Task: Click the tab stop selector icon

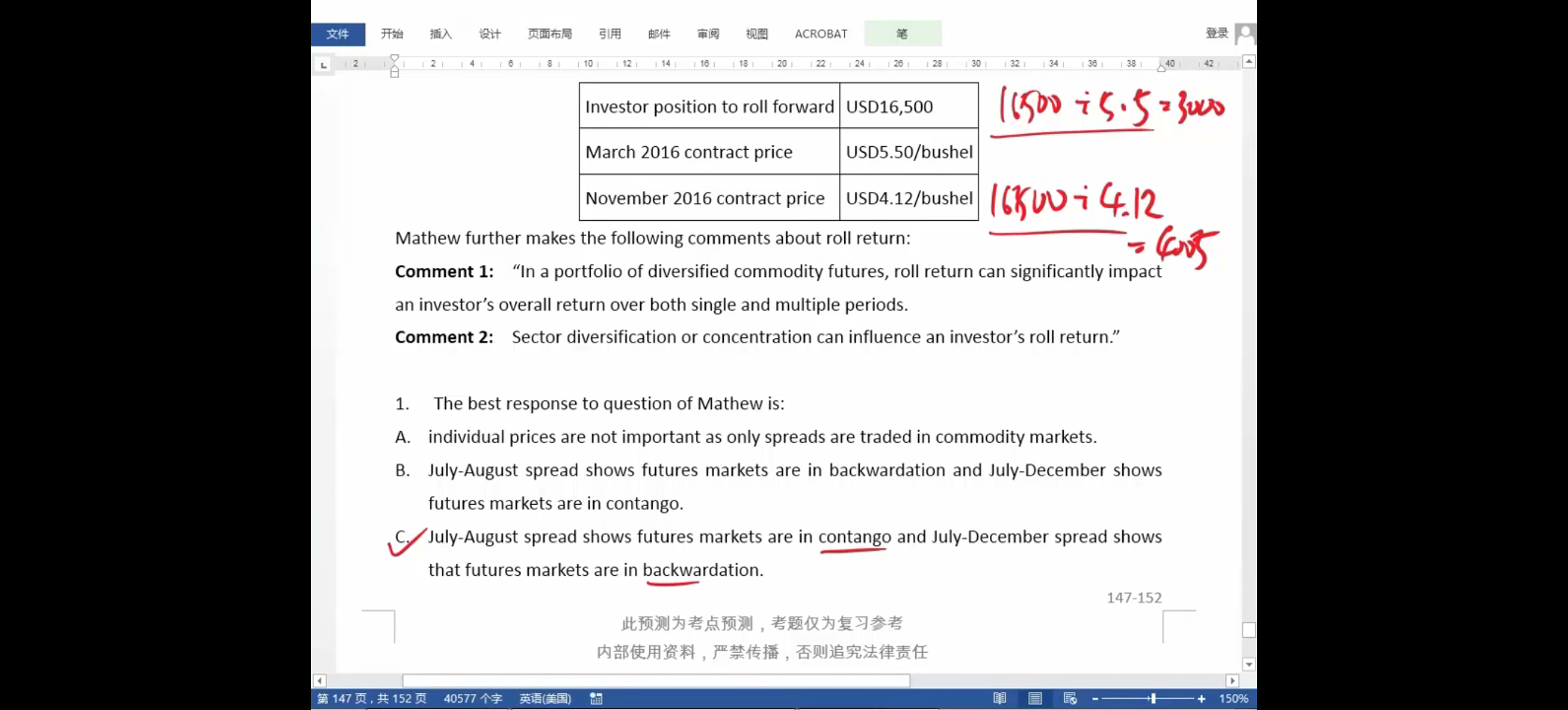Action: coord(323,64)
